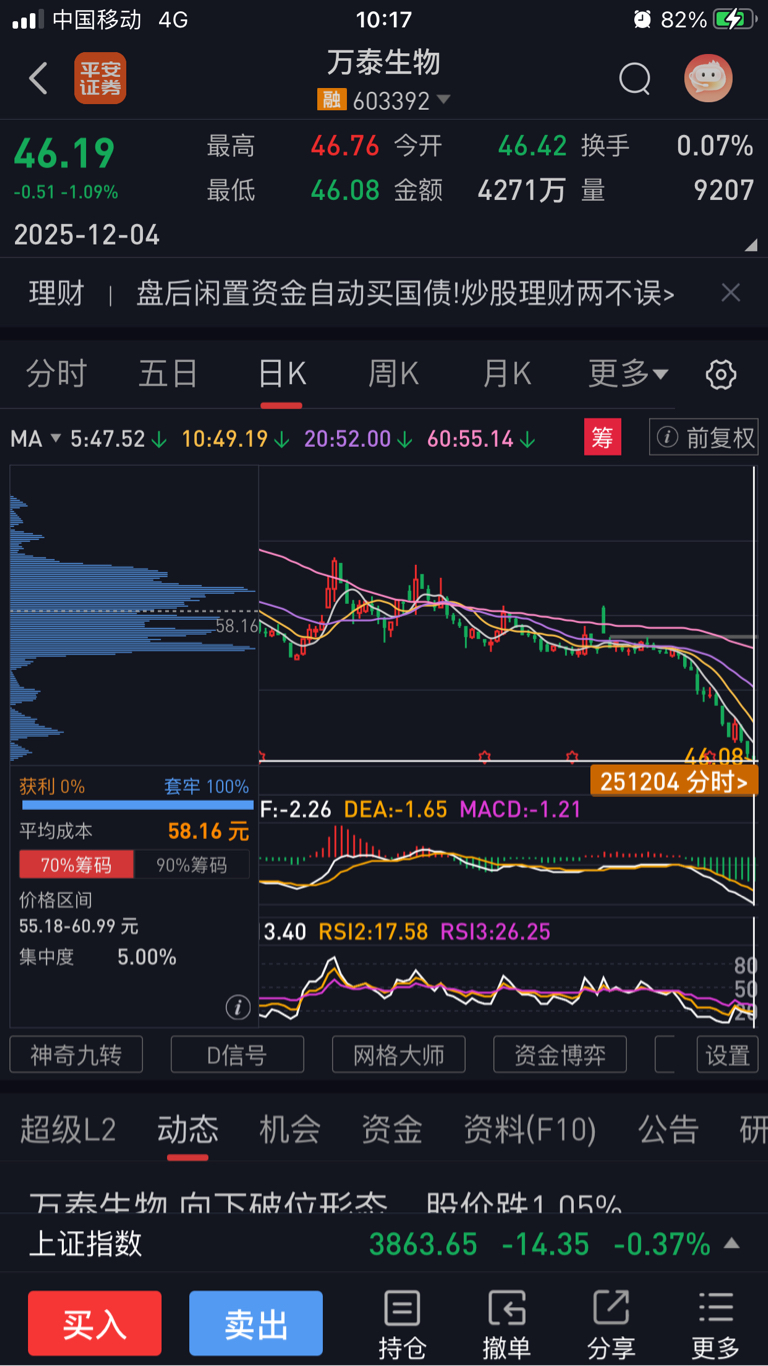Image resolution: width=768 pixels, height=1366 pixels.
Task: Select the 70%筹码 option
Action: (76, 865)
